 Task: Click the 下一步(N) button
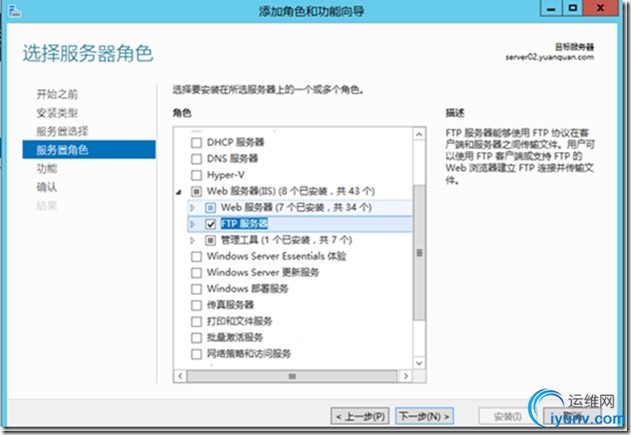425,416
